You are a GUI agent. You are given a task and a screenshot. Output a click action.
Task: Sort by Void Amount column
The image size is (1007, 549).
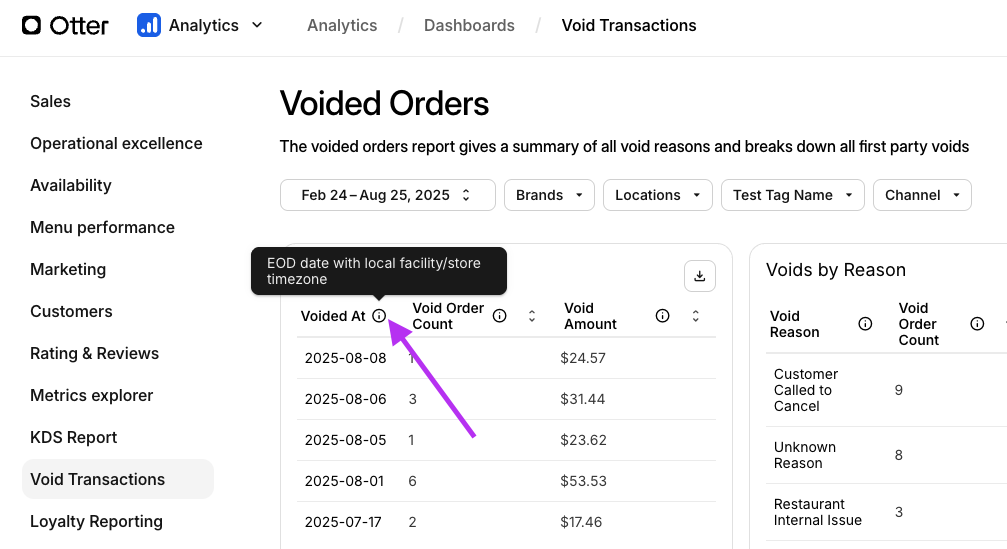[x=695, y=316]
